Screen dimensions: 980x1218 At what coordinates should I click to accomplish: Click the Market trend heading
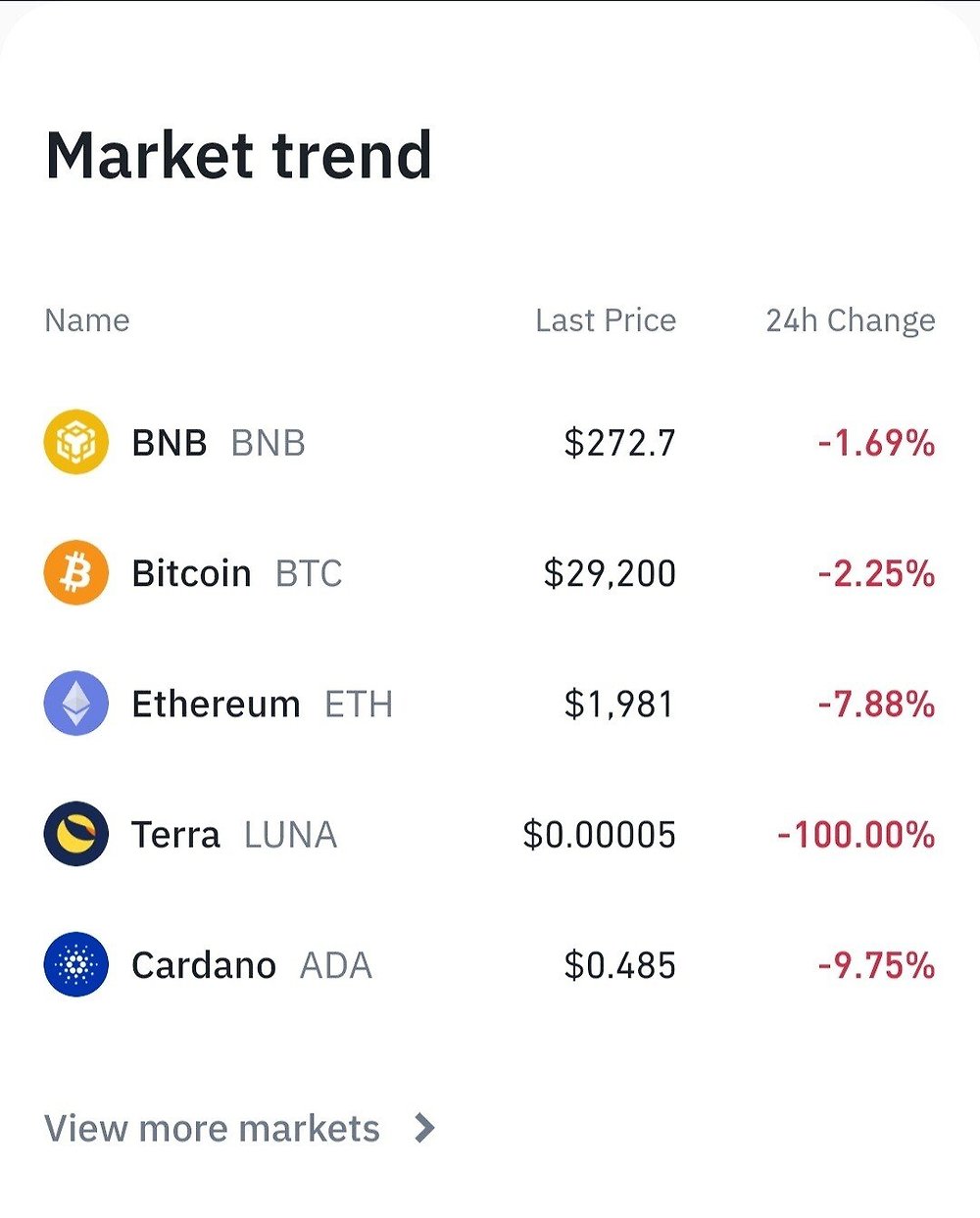[239, 156]
